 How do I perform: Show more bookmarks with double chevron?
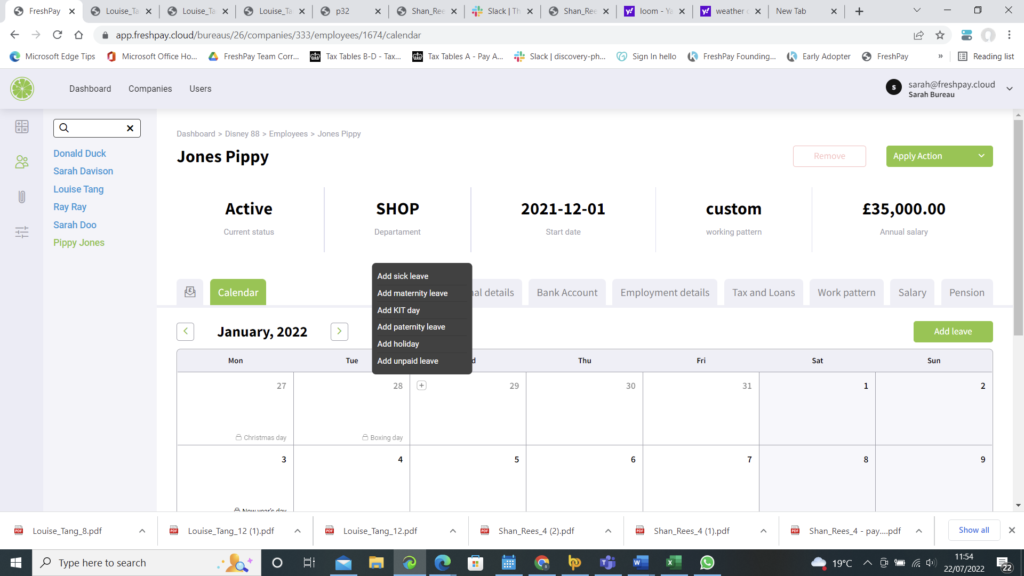940,56
